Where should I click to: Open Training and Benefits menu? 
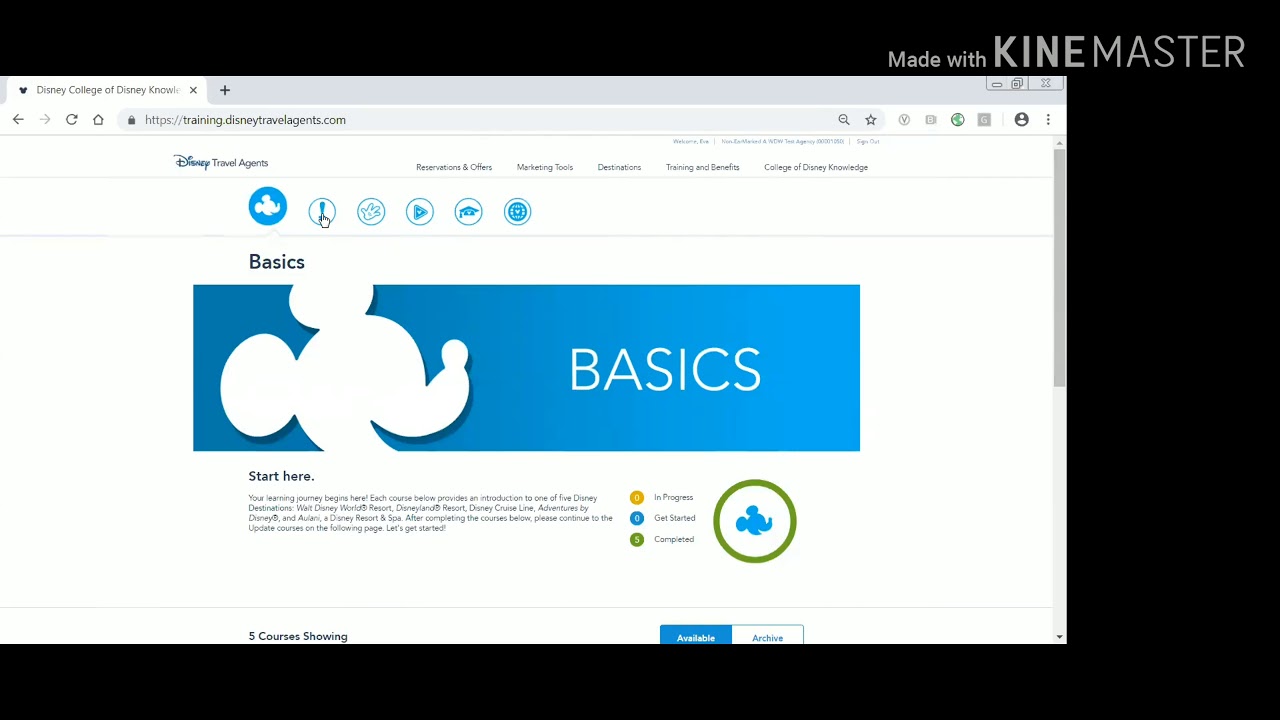click(x=703, y=167)
